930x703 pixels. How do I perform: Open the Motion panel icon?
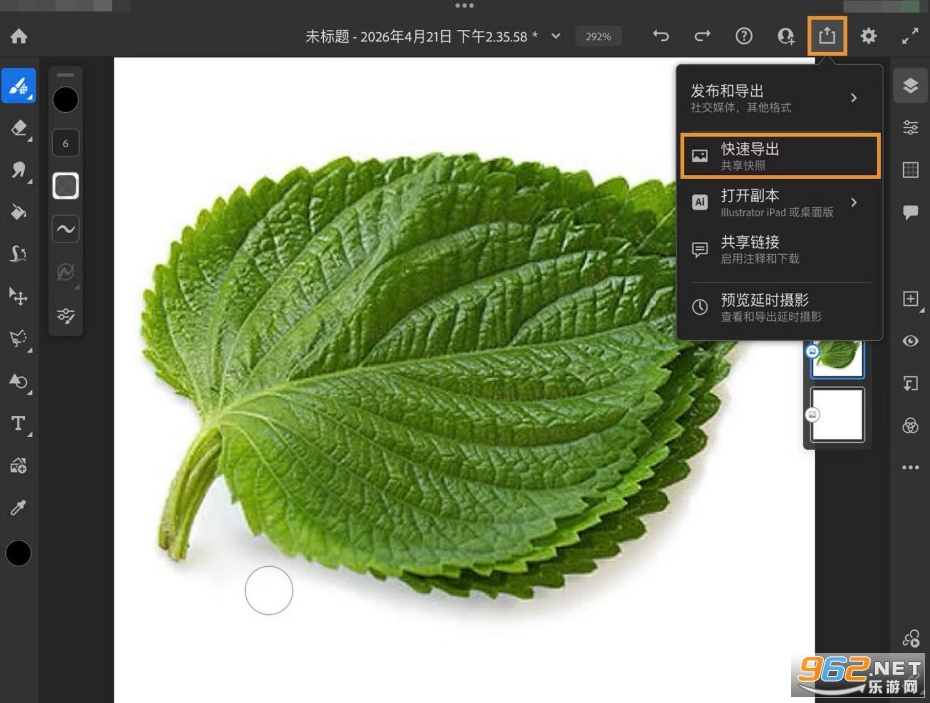[910, 638]
